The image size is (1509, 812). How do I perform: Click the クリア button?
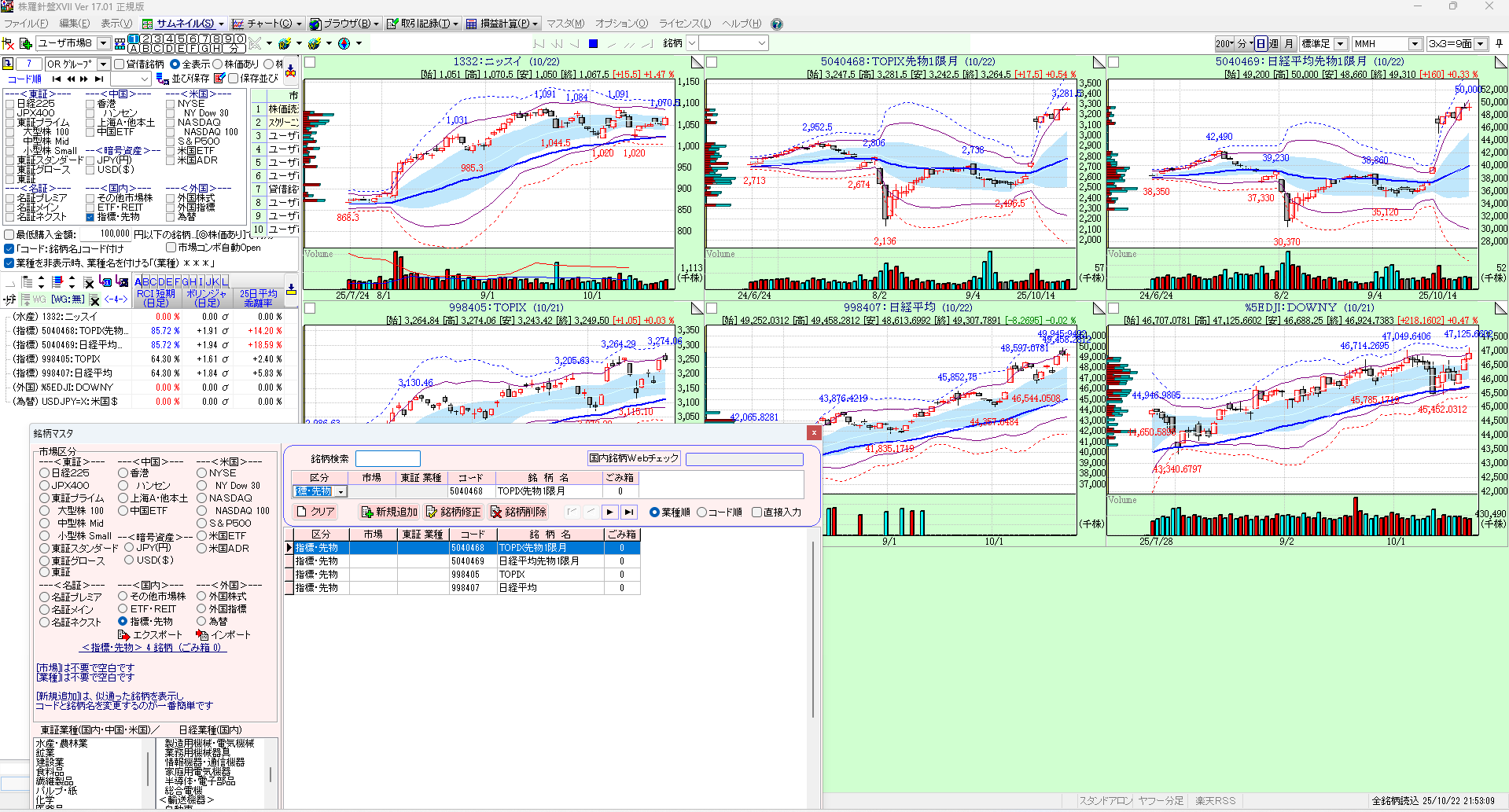tap(316, 512)
